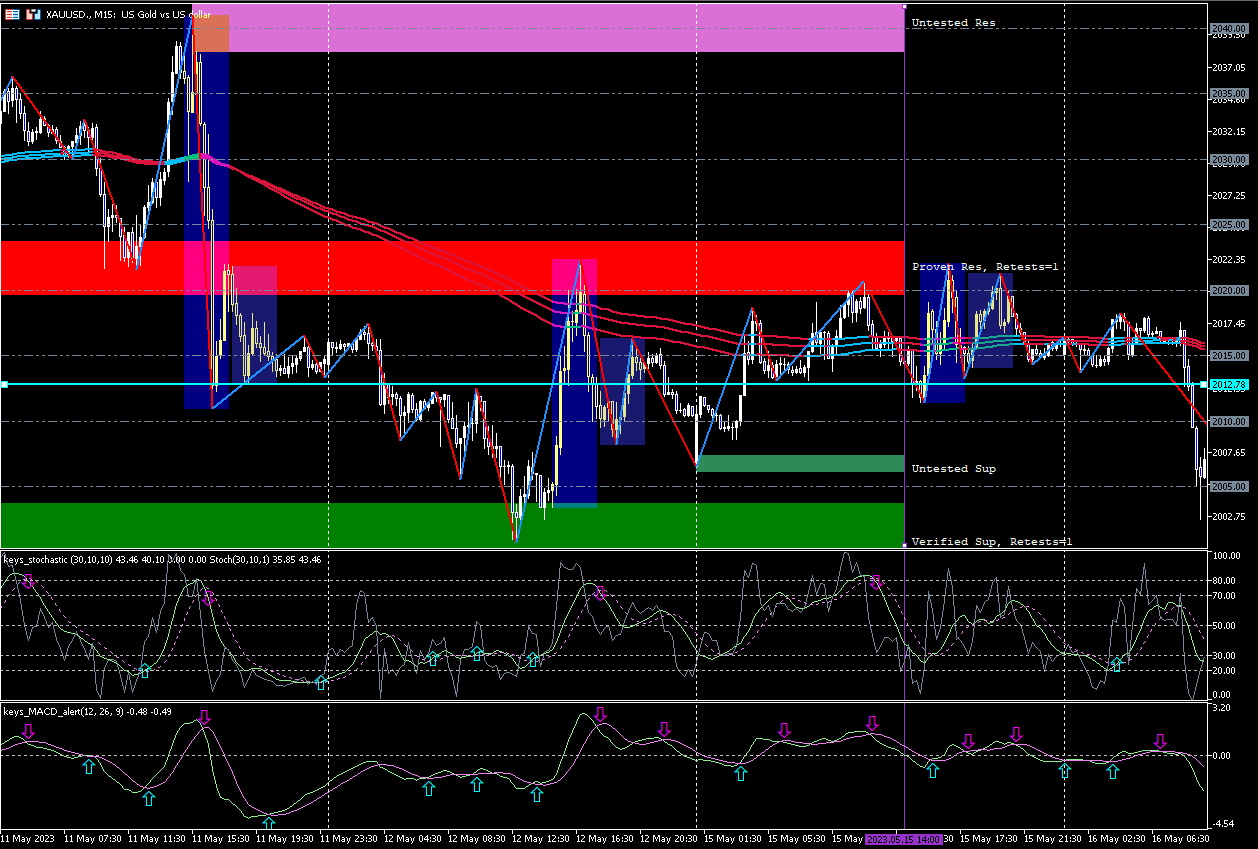The height and width of the screenshot is (849, 1258).
Task: Click the 2020.00 price level label
Action: pos(1227,290)
